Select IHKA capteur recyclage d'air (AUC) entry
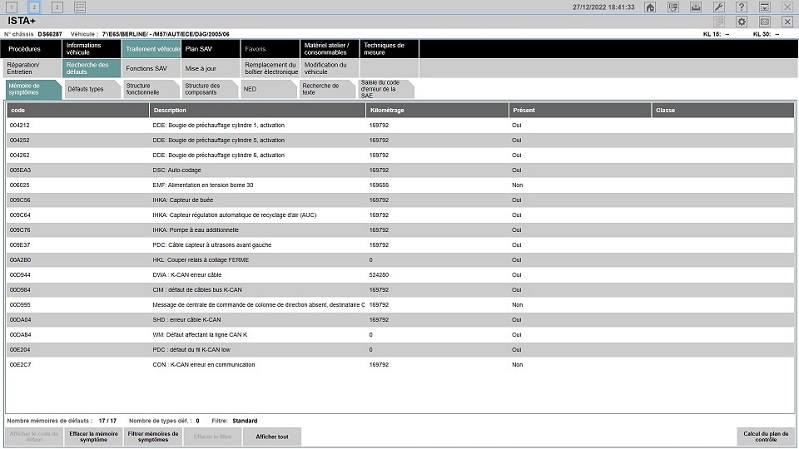The image size is (799, 449). click(401, 215)
